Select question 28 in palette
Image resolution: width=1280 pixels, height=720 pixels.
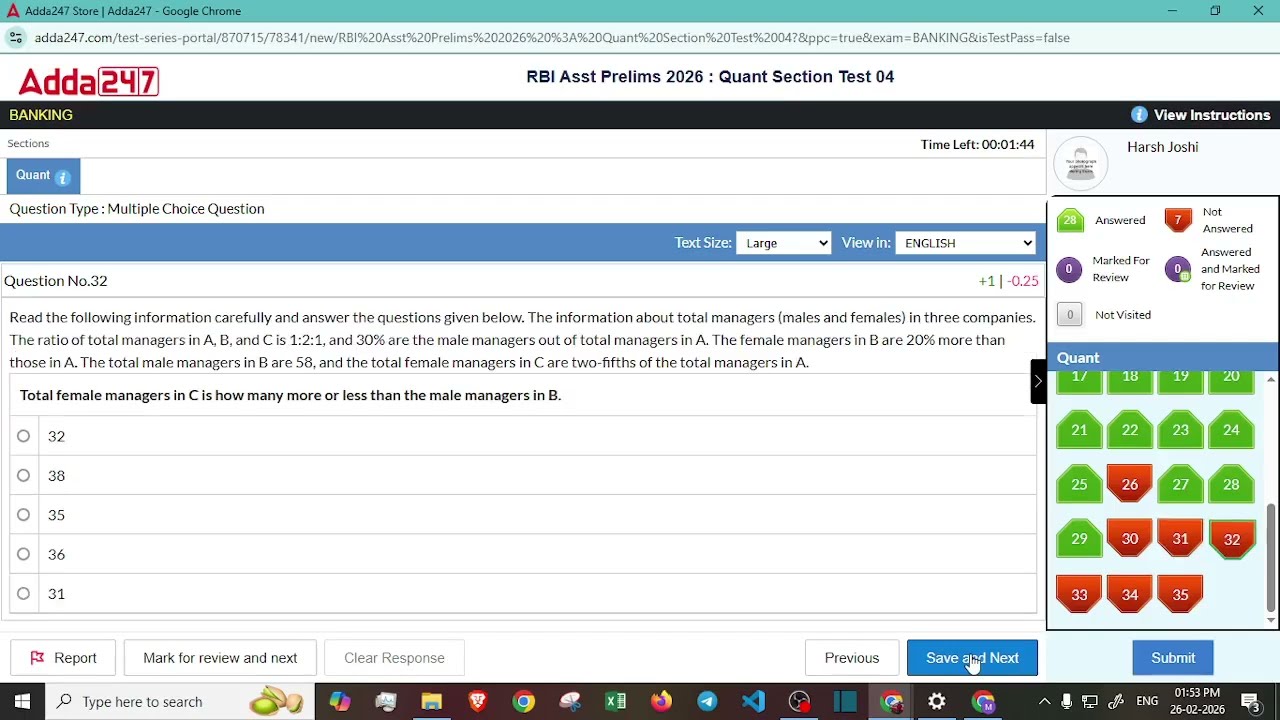tap(1231, 485)
